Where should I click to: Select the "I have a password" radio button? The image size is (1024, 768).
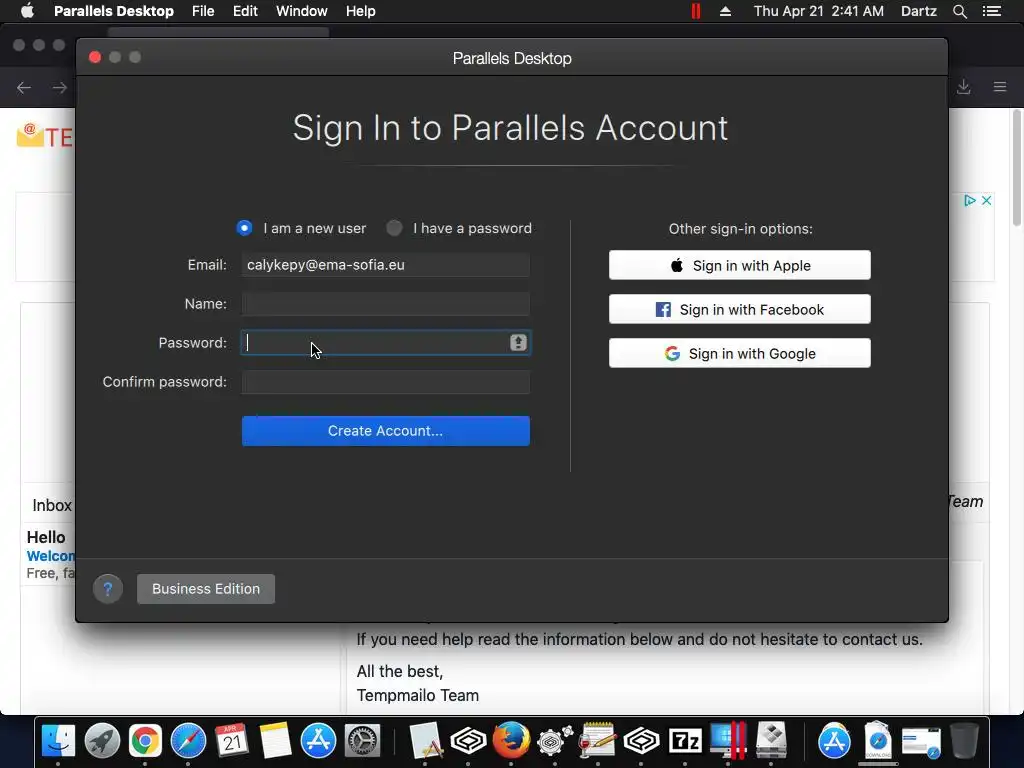point(394,228)
